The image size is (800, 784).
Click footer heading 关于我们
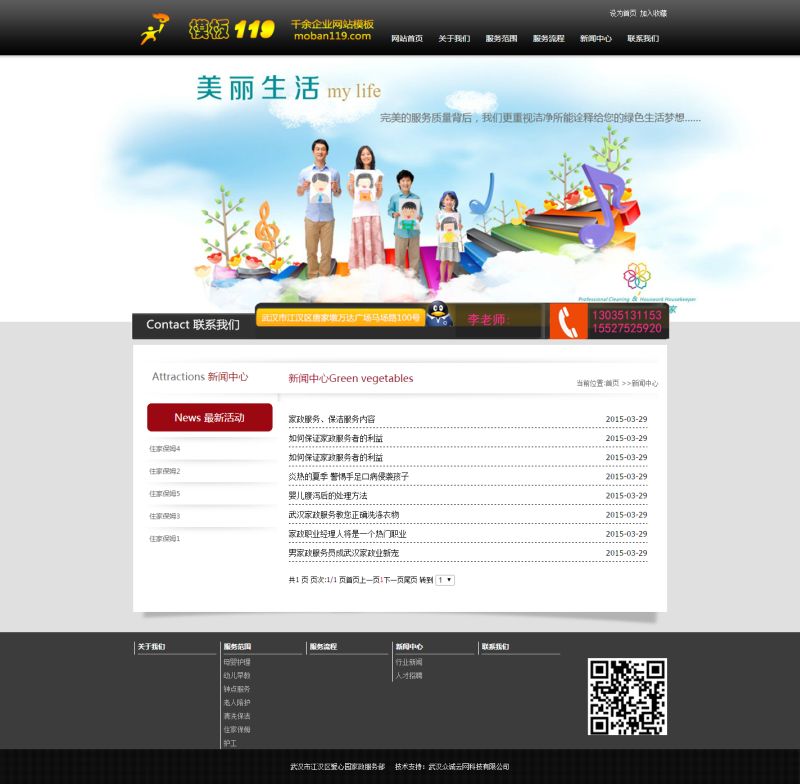click(152, 647)
